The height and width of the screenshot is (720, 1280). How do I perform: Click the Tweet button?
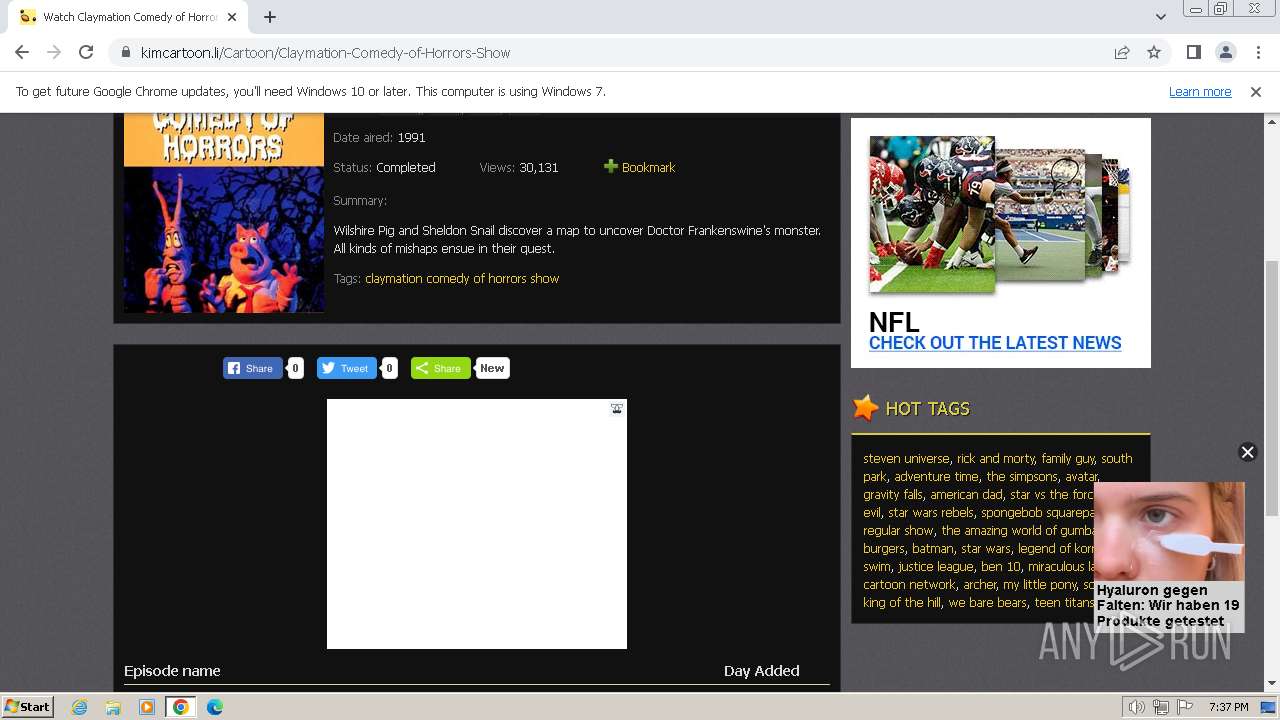(346, 368)
